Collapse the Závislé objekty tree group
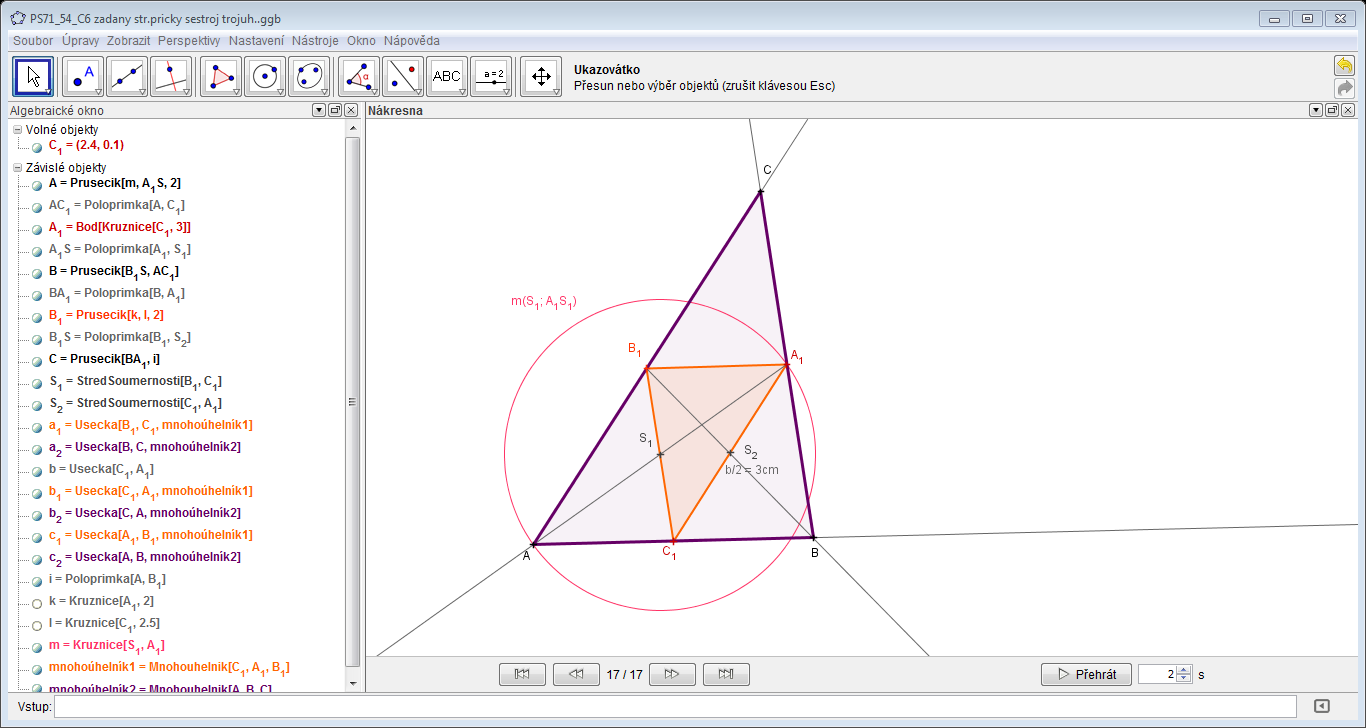The width and height of the screenshot is (1366, 728). [x=17, y=167]
